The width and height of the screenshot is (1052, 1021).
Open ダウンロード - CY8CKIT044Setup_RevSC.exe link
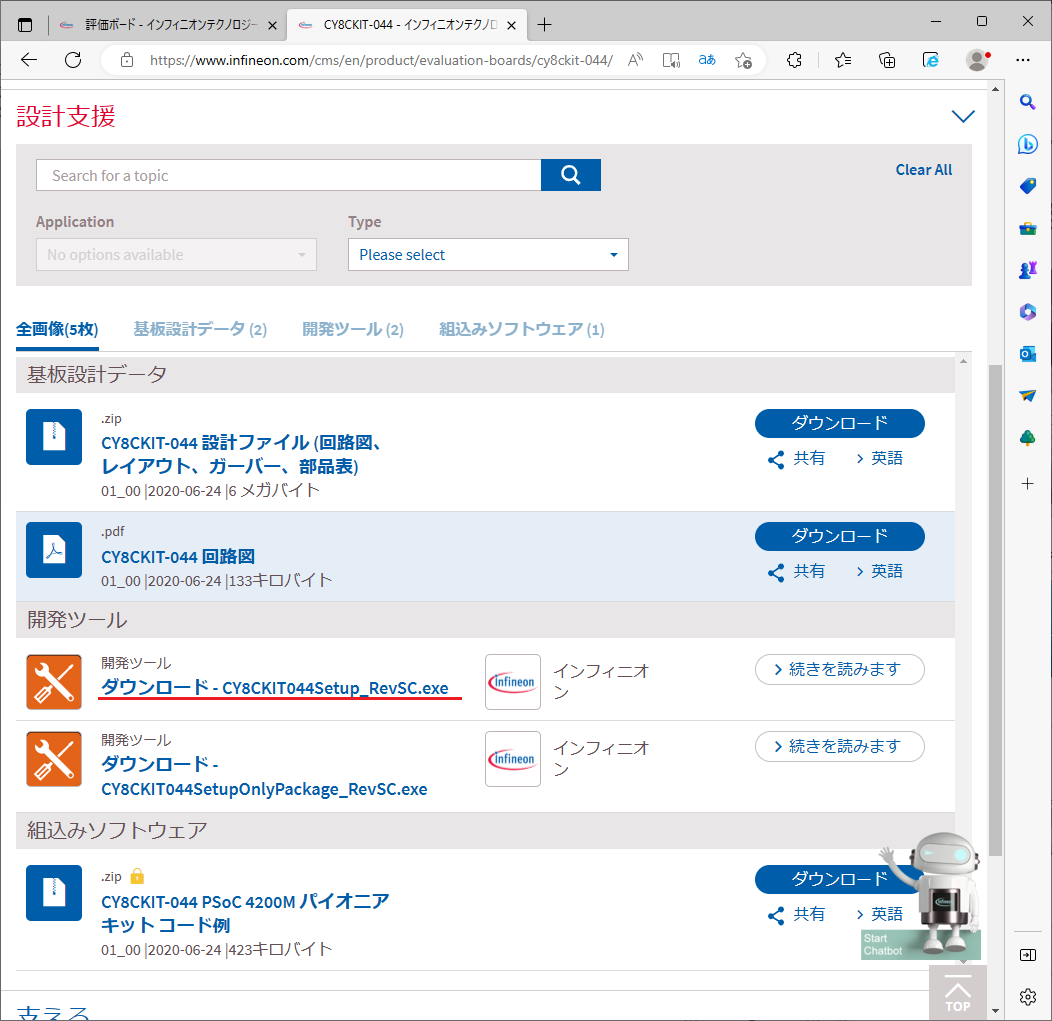[x=274, y=688]
